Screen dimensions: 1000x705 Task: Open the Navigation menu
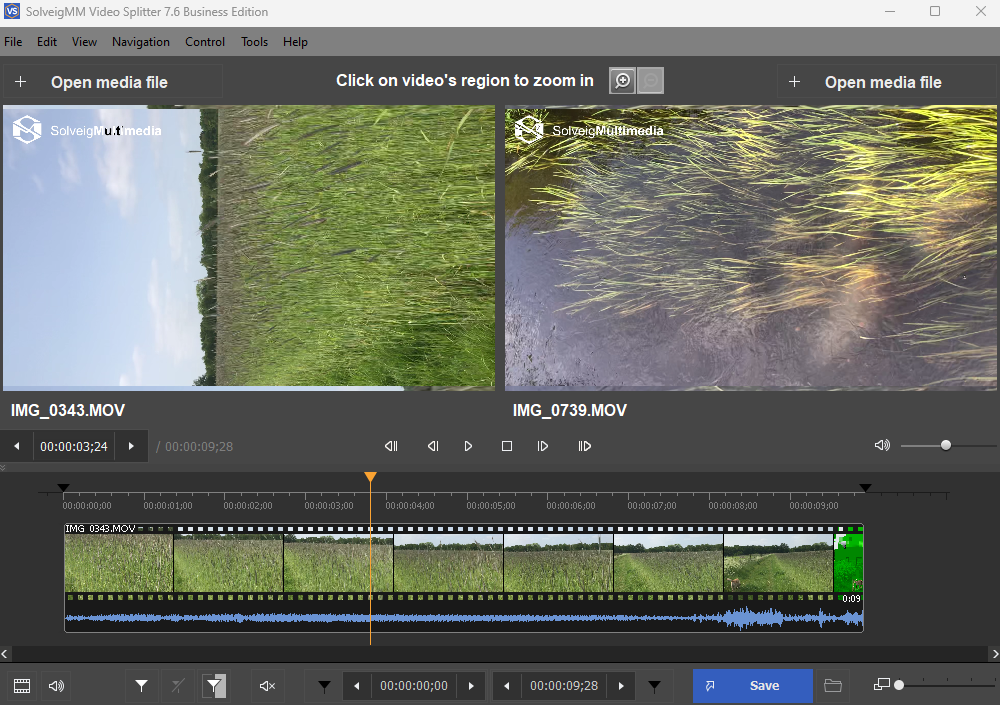[141, 42]
